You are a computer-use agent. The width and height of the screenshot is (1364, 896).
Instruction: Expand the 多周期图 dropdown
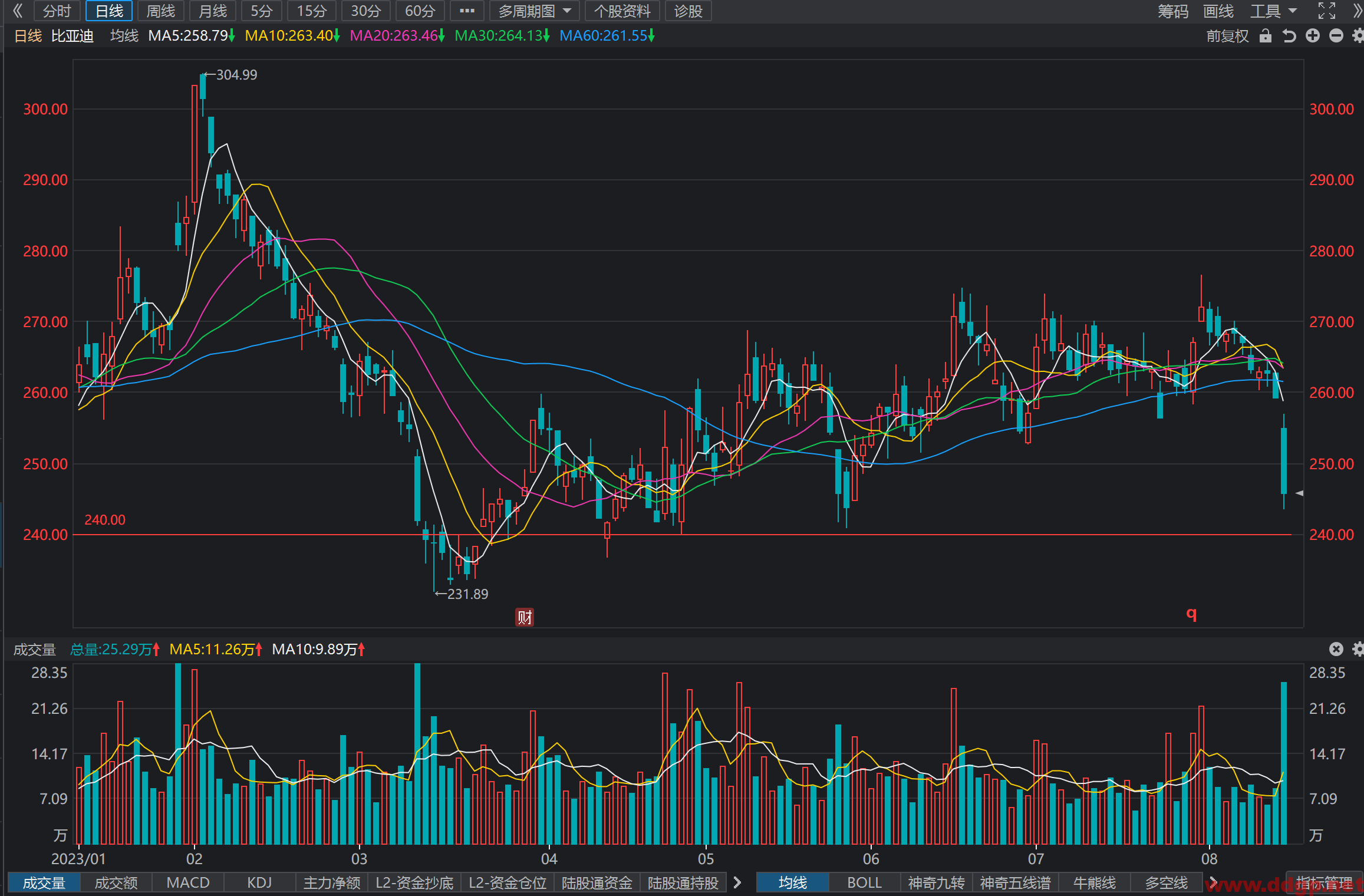point(535,11)
